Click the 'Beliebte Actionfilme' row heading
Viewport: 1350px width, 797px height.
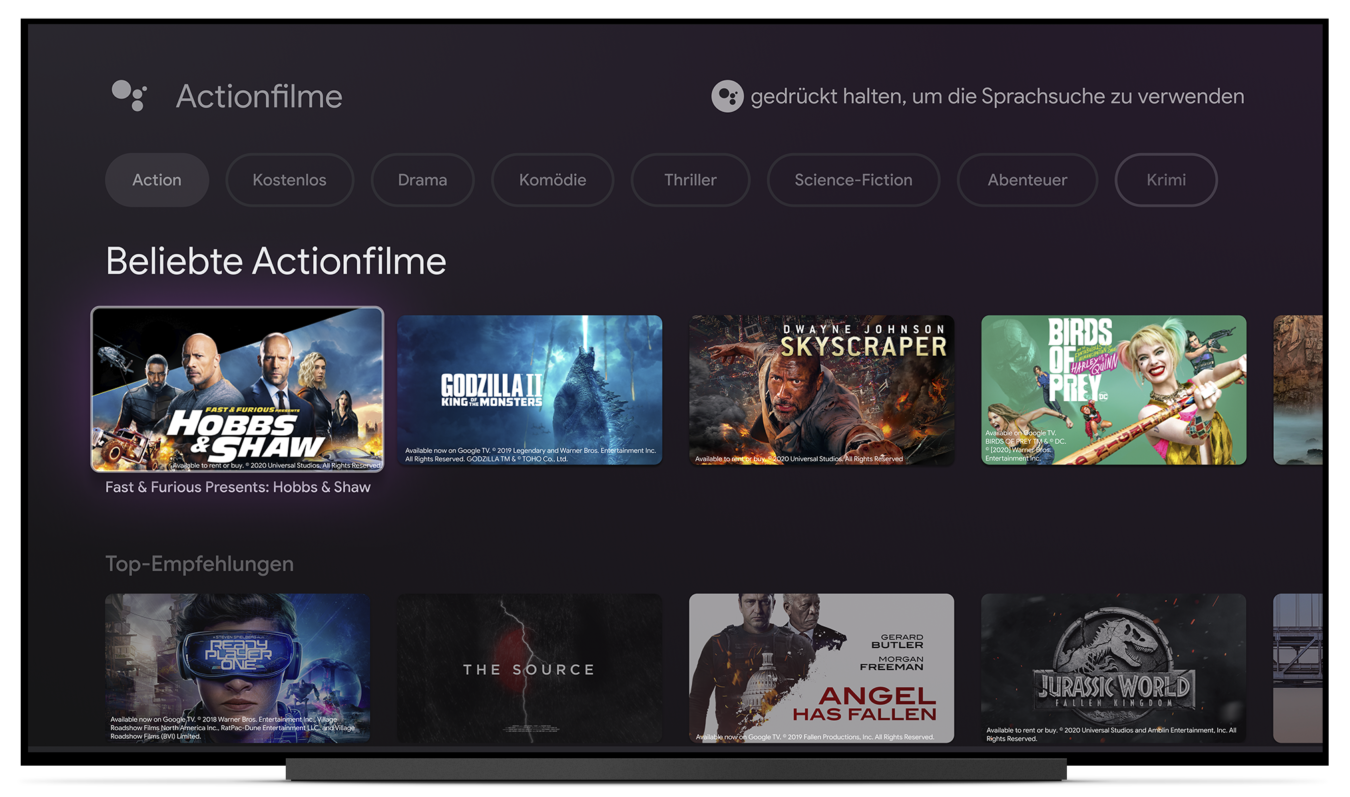(x=276, y=261)
